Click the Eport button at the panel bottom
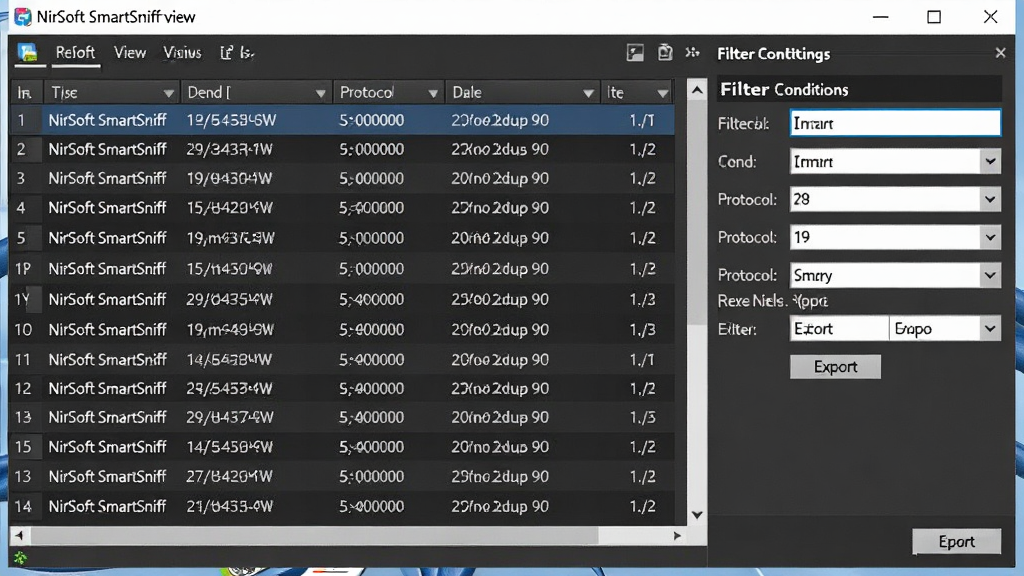This screenshot has height=576, width=1024. pos(956,541)
